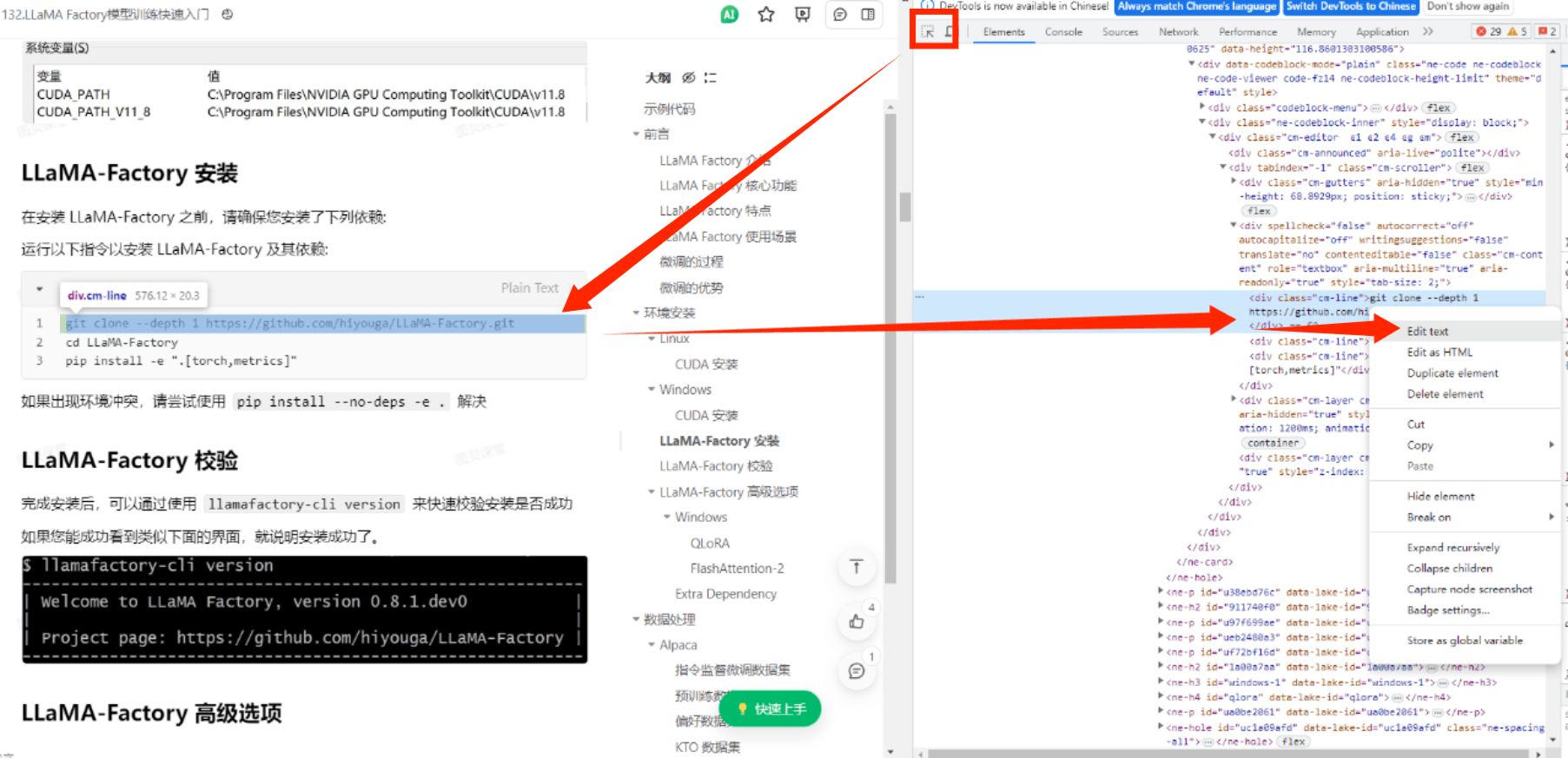Click the Don't show again button
This screenshot has width=1568, height=758.
(x=1467, y=6)
